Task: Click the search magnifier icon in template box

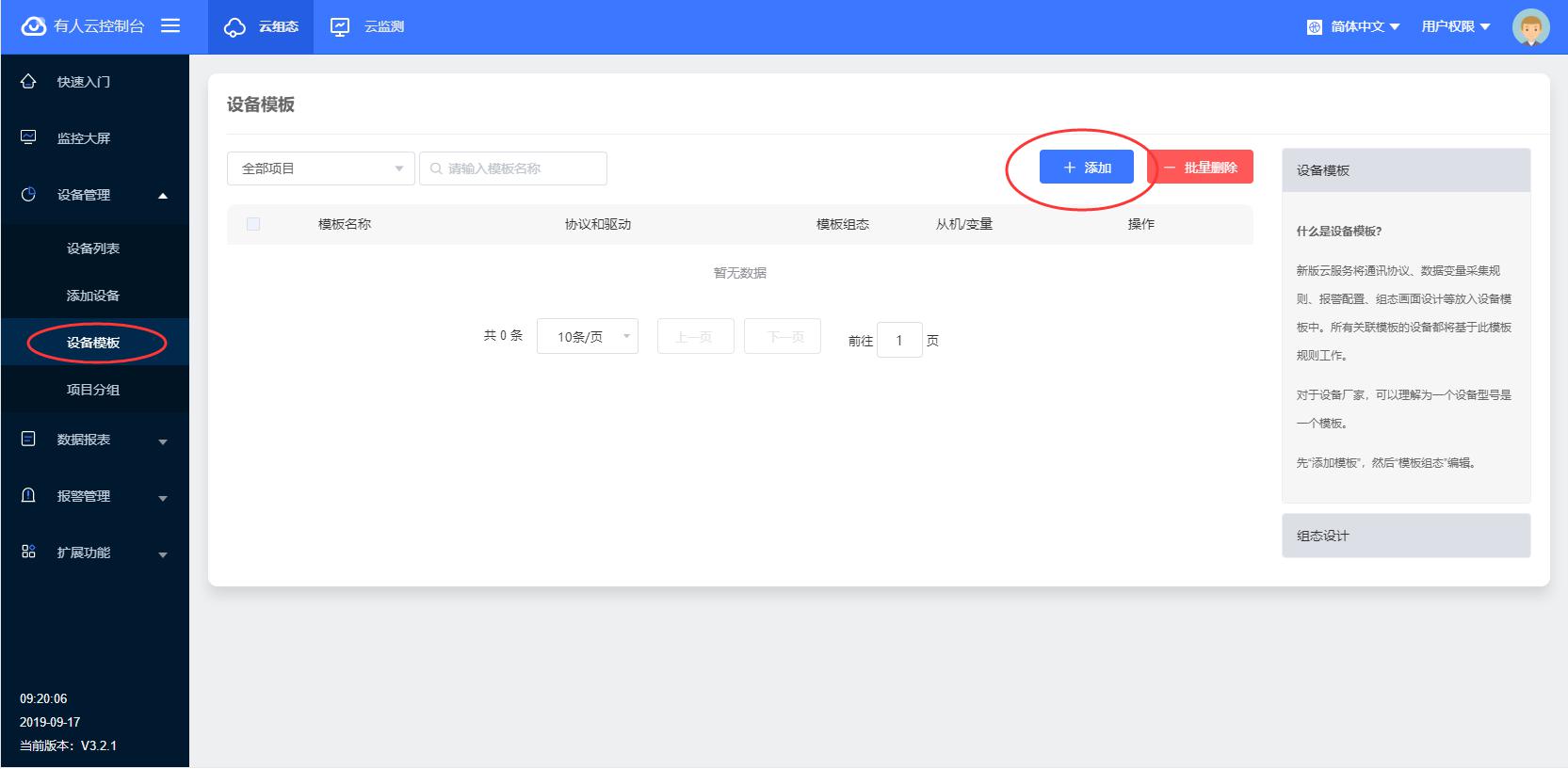Action: (x=436, y=168)
